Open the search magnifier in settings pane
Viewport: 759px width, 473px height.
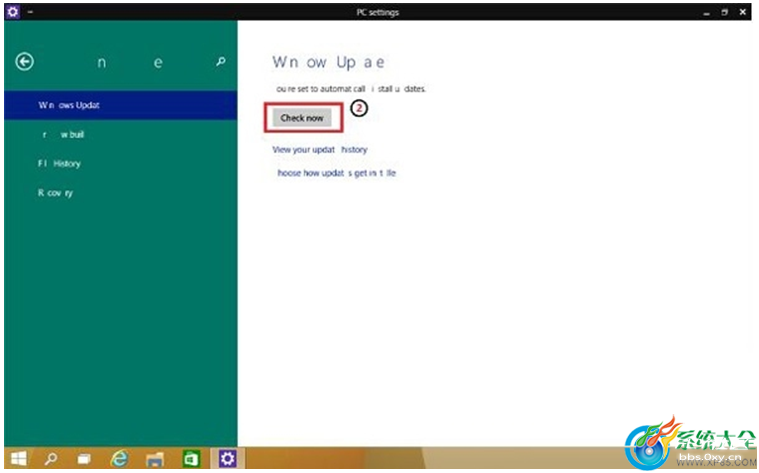(221, 62)
